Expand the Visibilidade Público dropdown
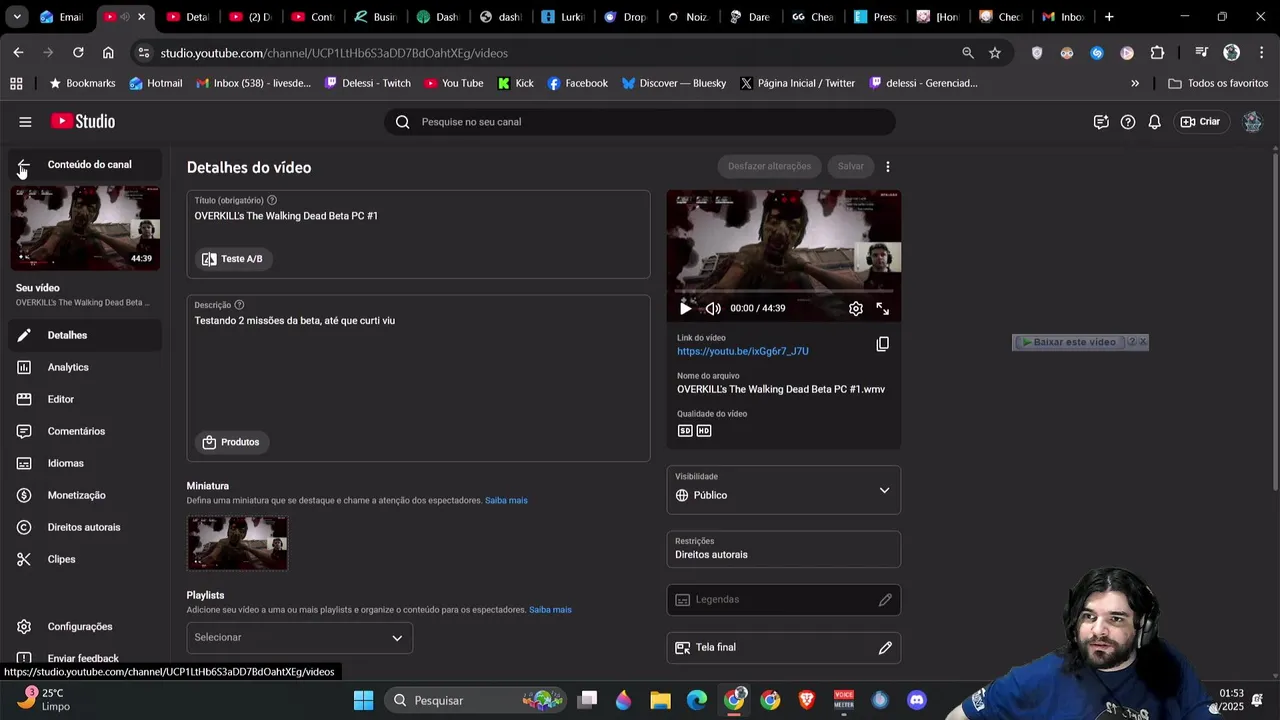Screen dimensions: 1280x720 click(x=784, y=490)
